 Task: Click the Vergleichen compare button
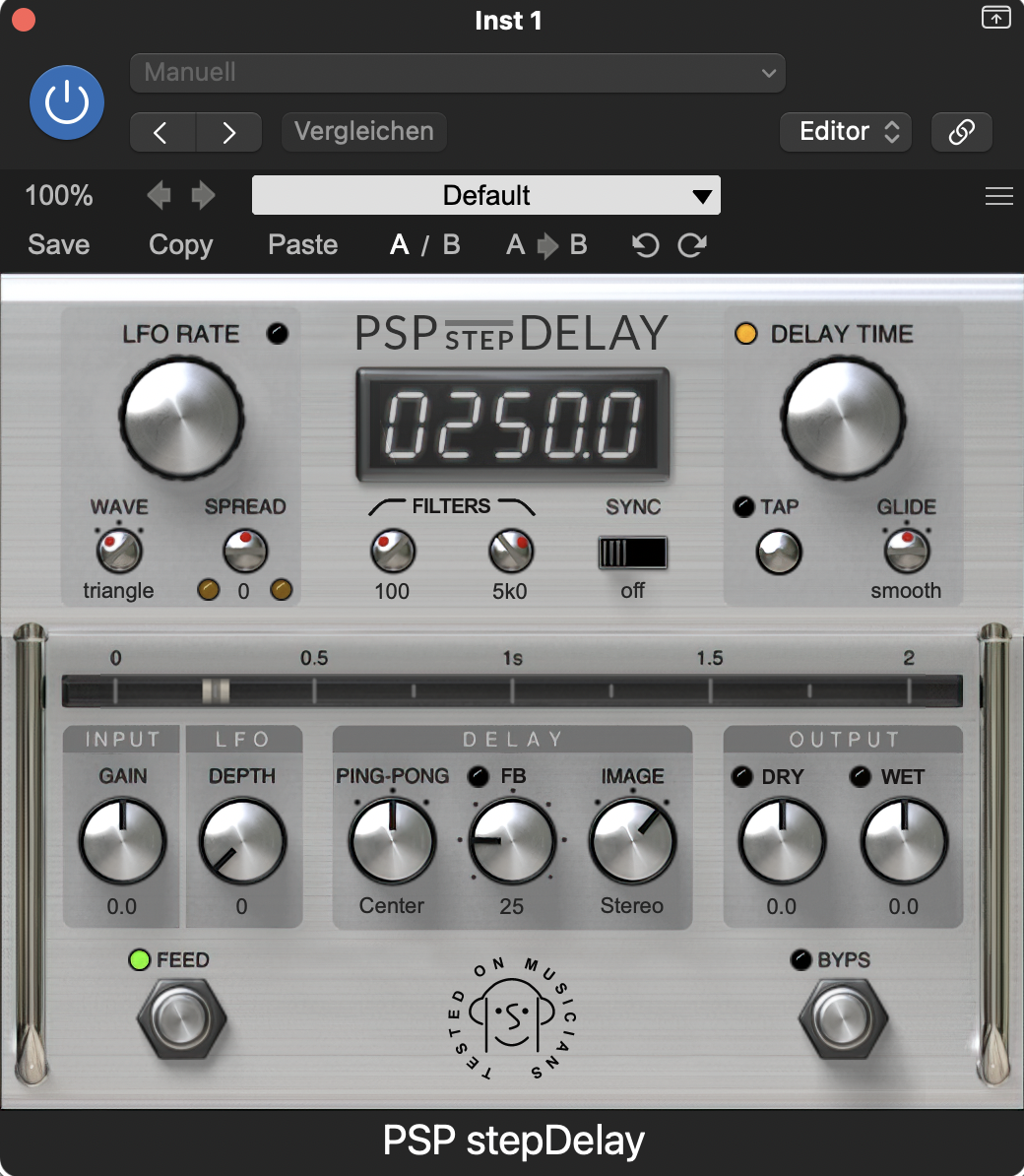(363, 131)
